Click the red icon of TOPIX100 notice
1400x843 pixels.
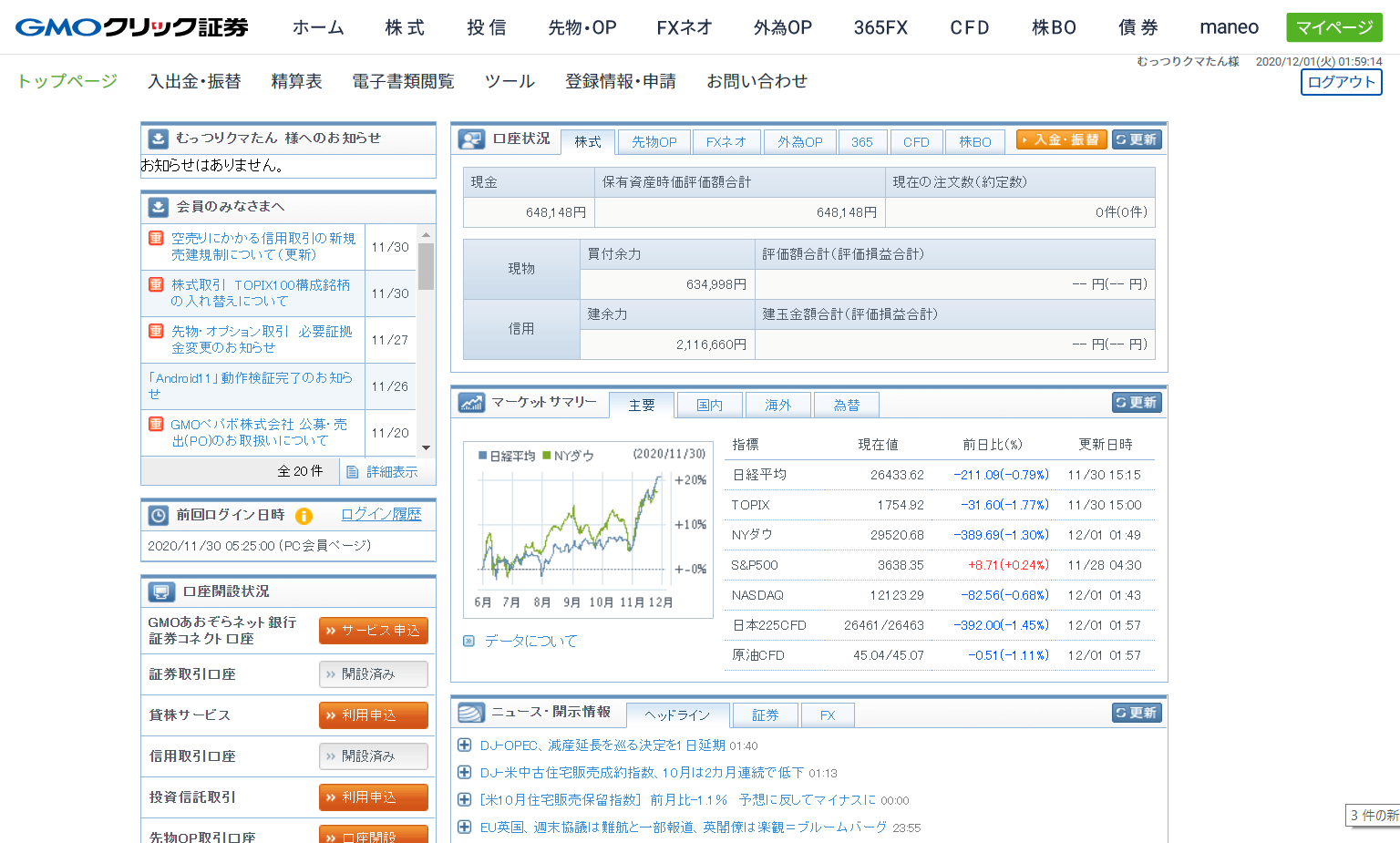[x=156, y=284]
